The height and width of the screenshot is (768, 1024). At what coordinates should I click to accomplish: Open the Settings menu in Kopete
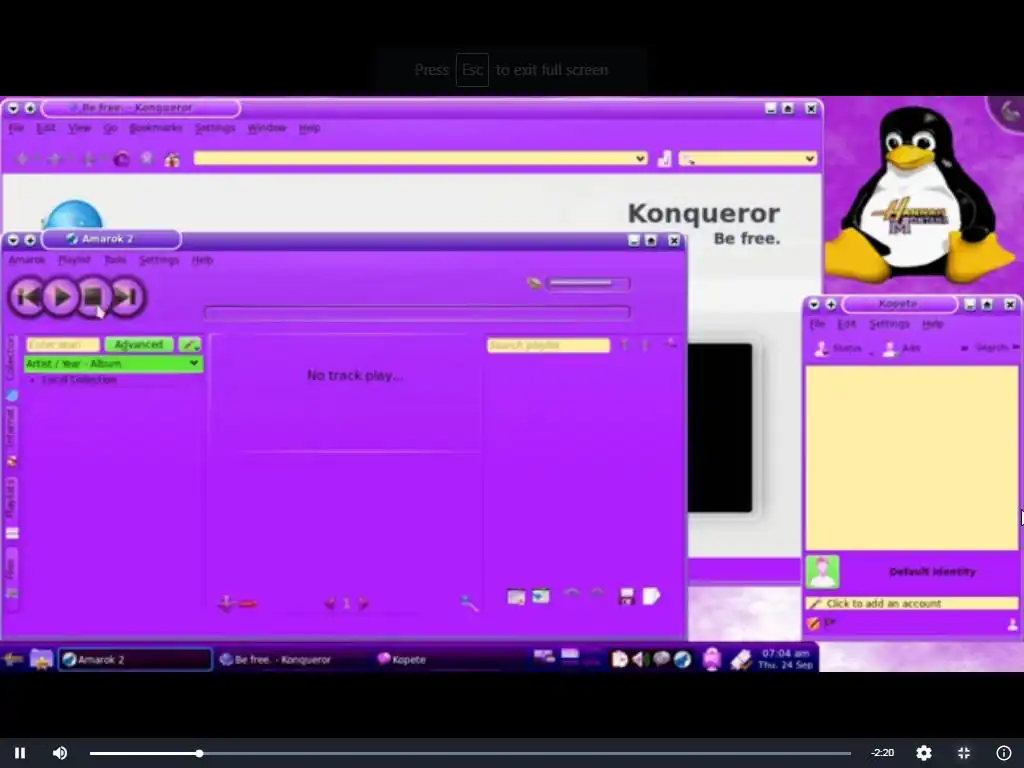point(889,324)
